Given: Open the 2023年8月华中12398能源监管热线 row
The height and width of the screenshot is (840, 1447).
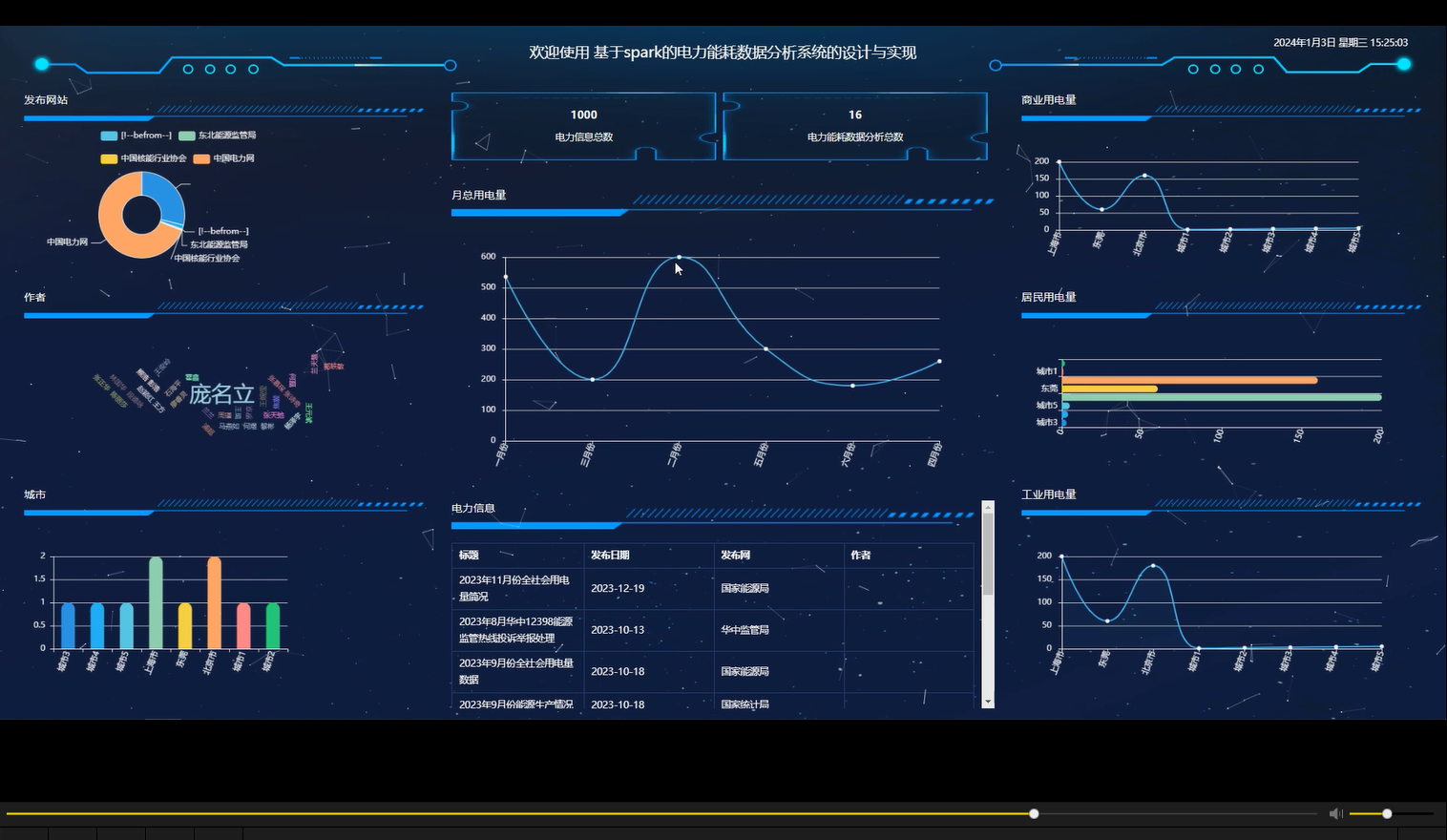Looking at the screenshot, I should [x=713, y=630].
